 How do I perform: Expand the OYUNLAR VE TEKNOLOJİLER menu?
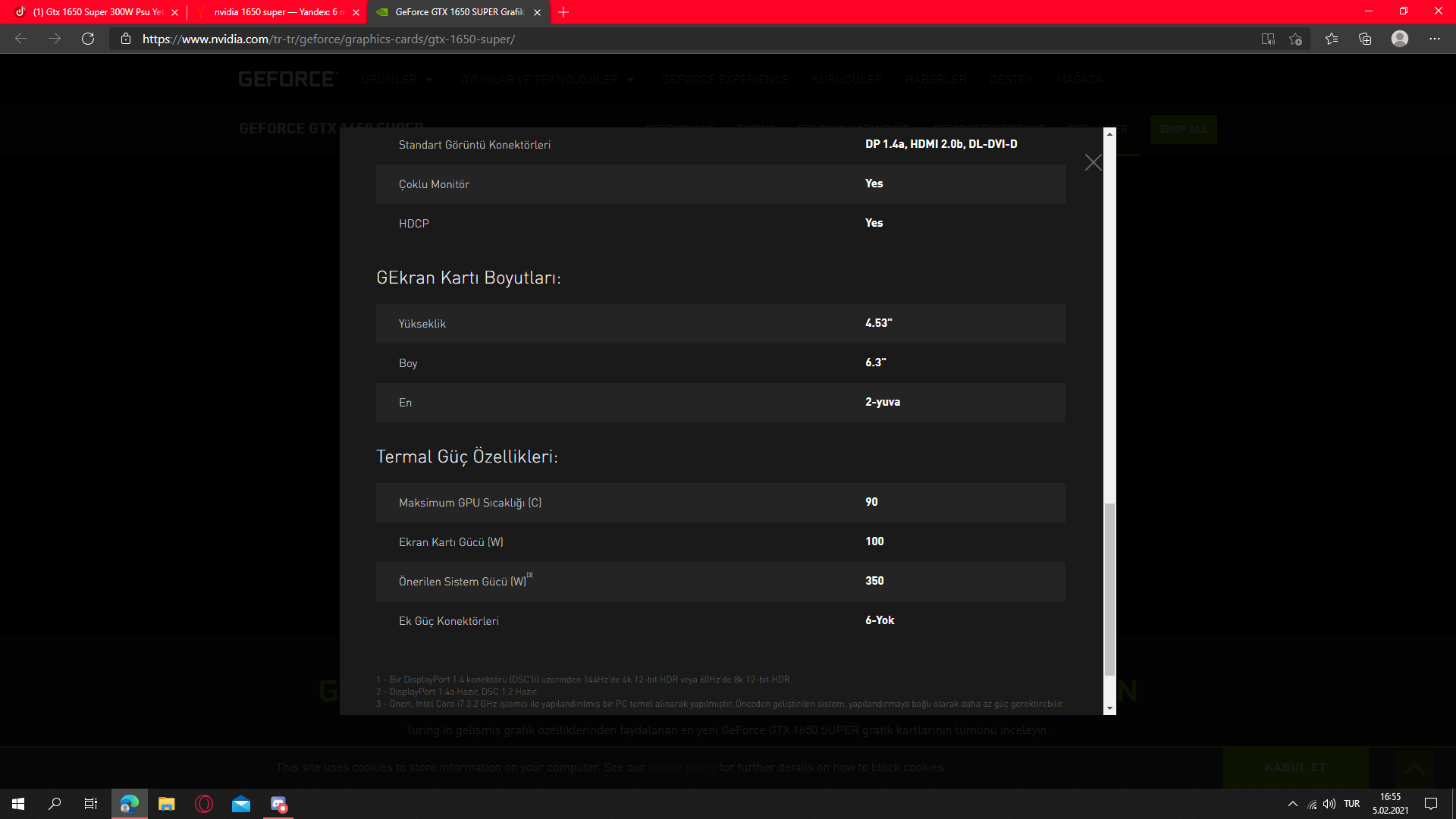tap(547, 79)
